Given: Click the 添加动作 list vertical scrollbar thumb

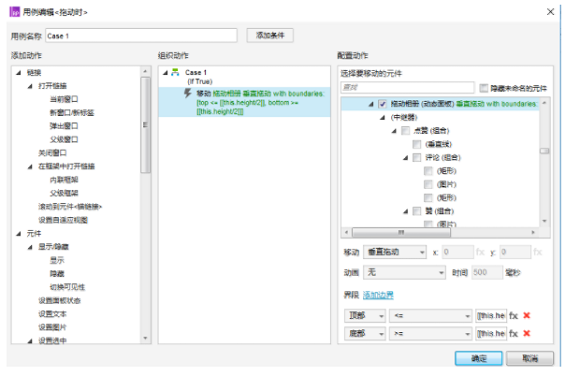Looking at the screenshot, I should pos(145,125).
